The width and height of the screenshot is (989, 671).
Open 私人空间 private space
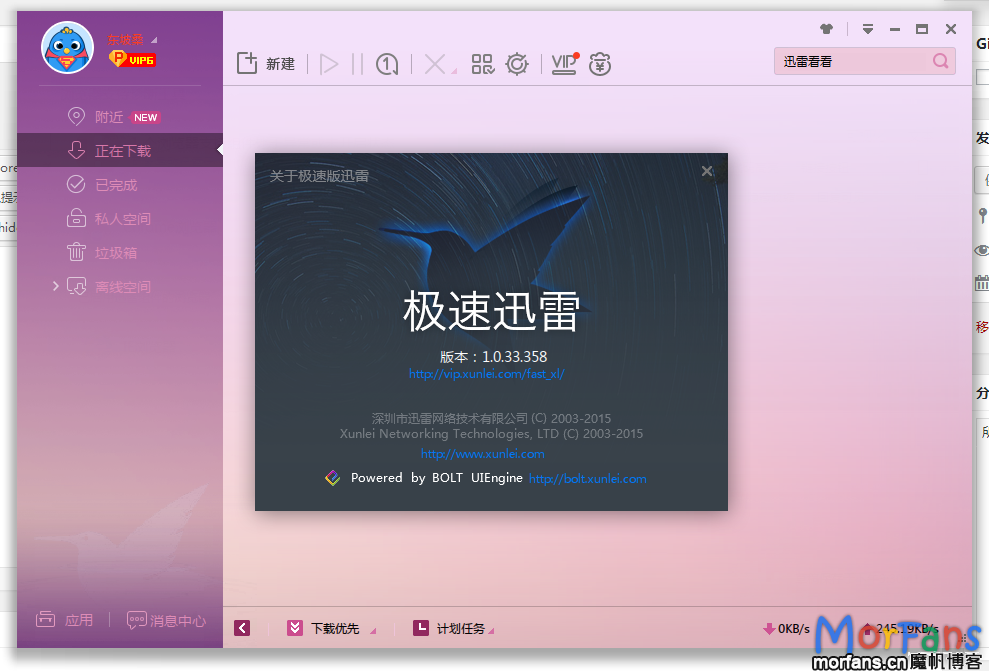(x=123, y=219)
